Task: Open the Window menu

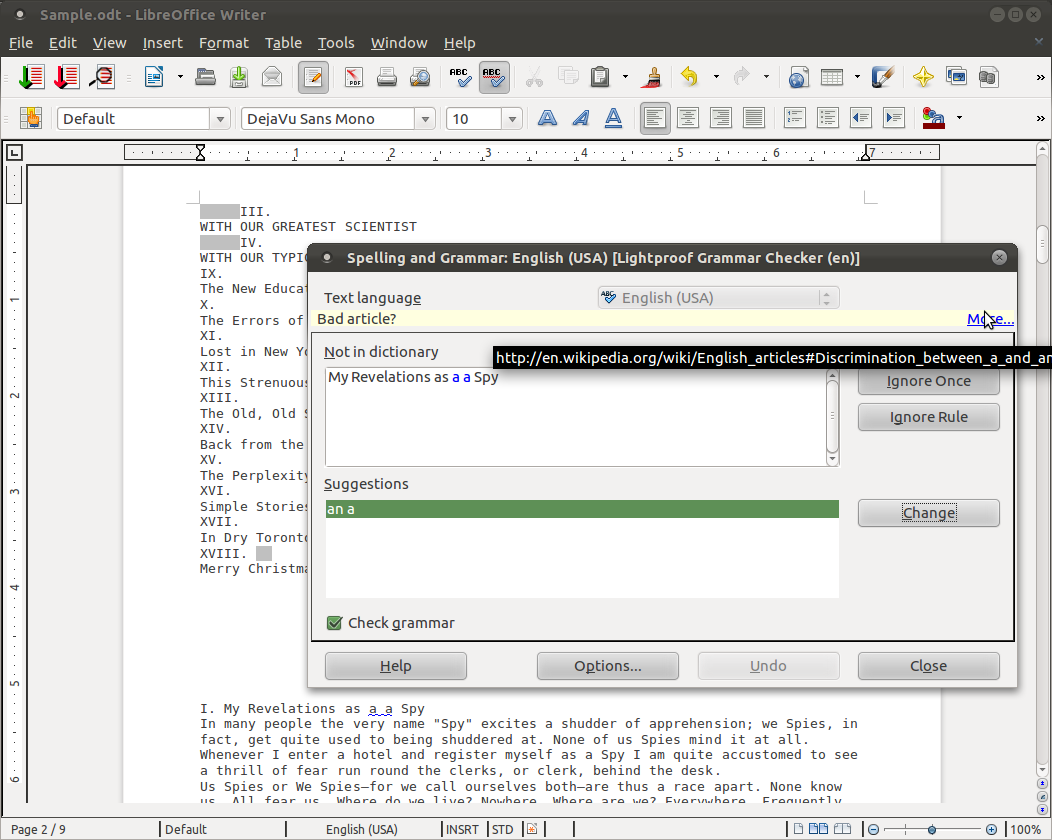Action: [399, 43]
